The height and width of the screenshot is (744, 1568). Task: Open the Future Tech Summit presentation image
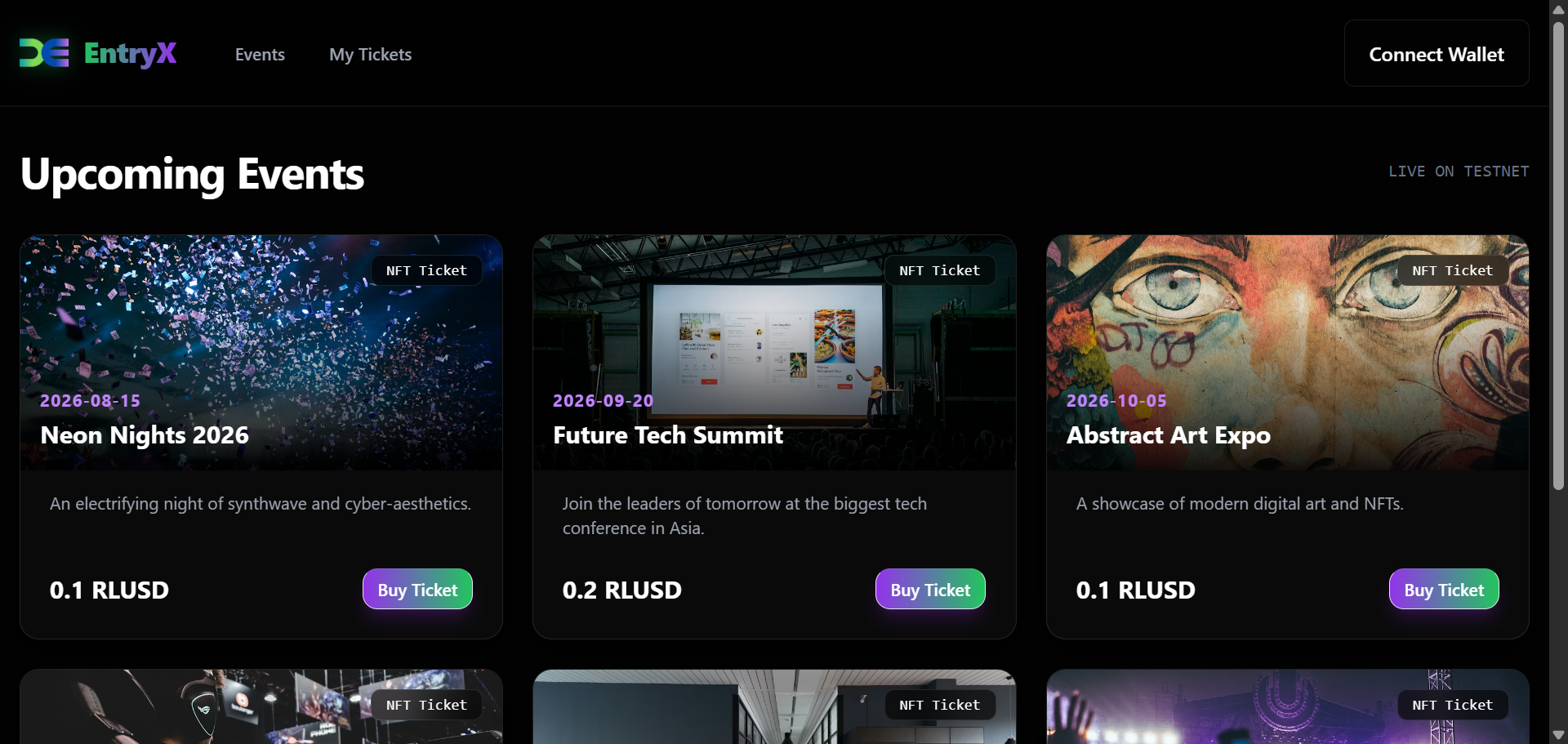(774, 352)
